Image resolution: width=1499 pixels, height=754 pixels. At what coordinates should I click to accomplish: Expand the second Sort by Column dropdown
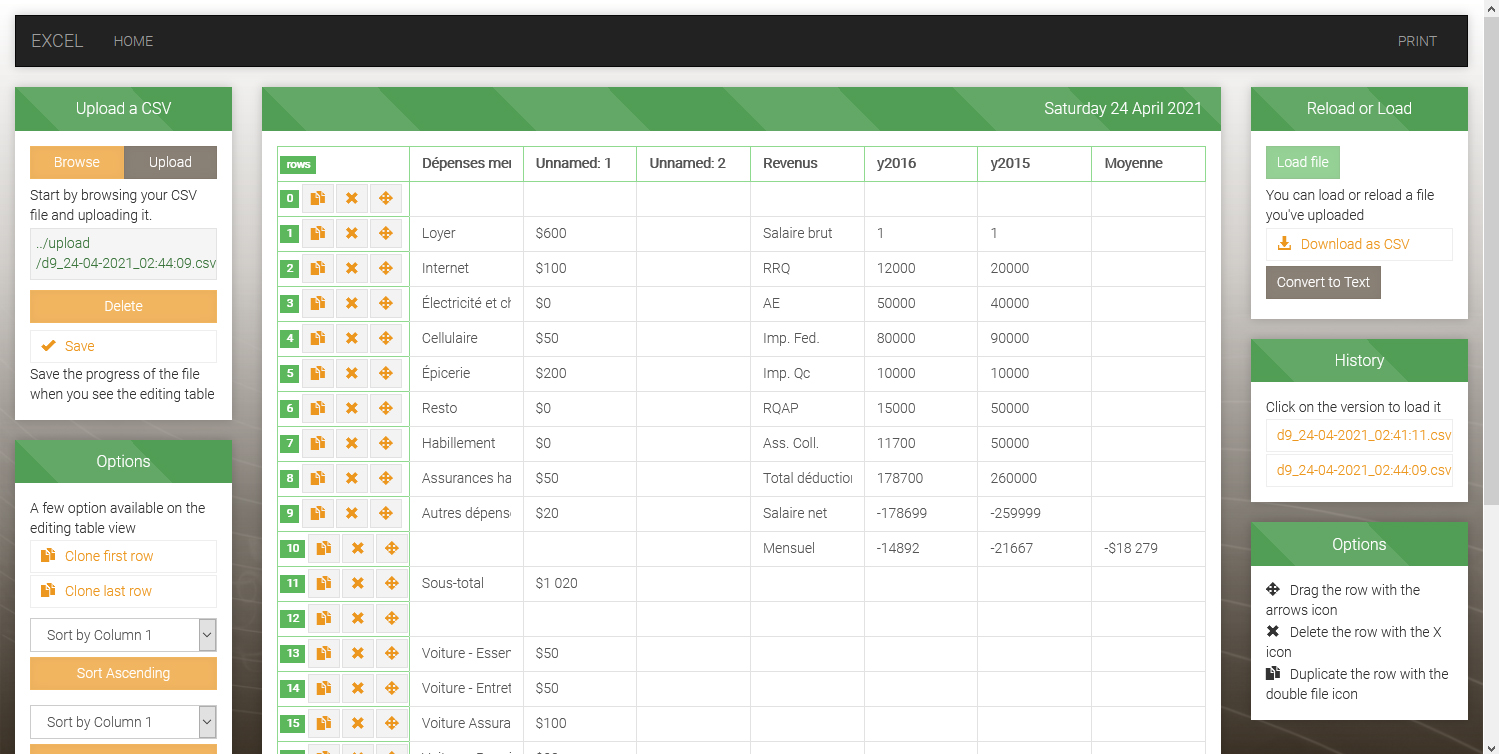123,722
